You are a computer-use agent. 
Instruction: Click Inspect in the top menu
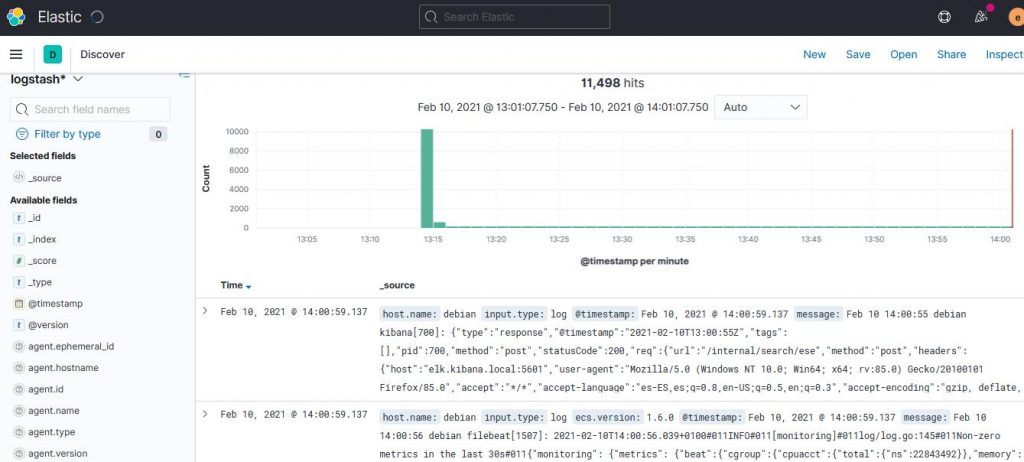pos(1004,54)
